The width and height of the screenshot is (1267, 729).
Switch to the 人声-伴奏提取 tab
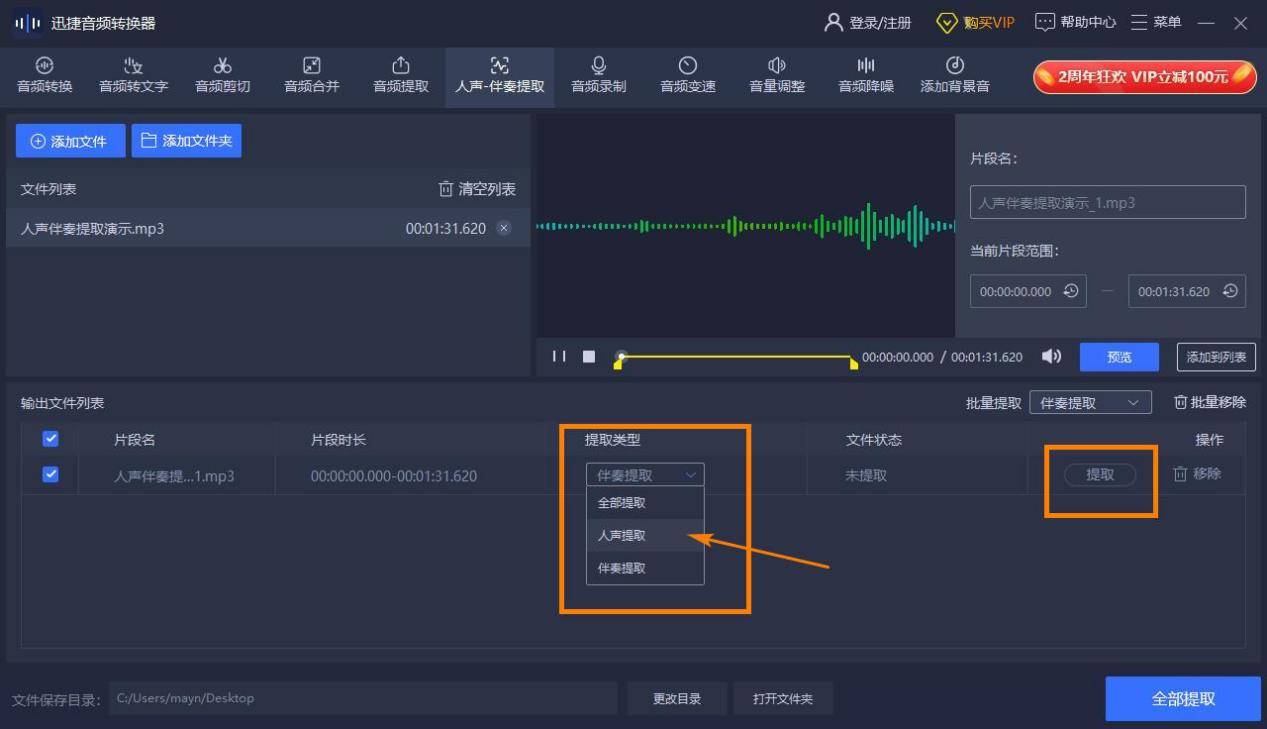[500, 76]
